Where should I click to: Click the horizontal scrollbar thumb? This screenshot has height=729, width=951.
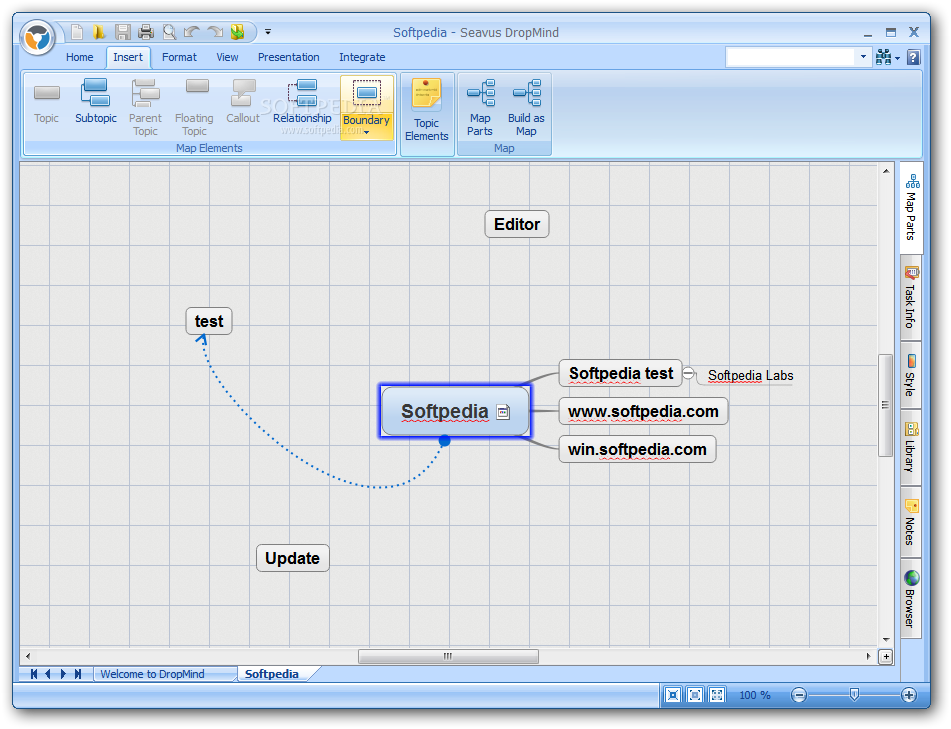pos(448,656)
